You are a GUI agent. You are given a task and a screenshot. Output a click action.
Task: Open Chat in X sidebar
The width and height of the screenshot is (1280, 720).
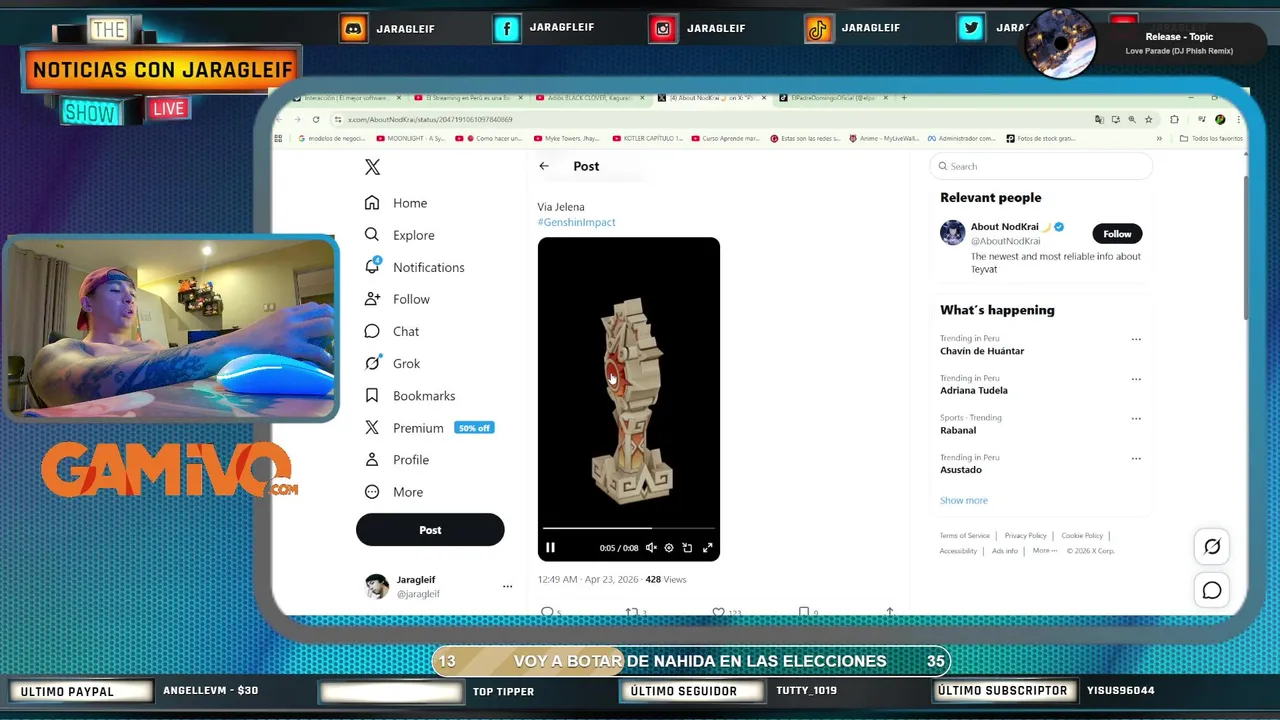point(392,331)
